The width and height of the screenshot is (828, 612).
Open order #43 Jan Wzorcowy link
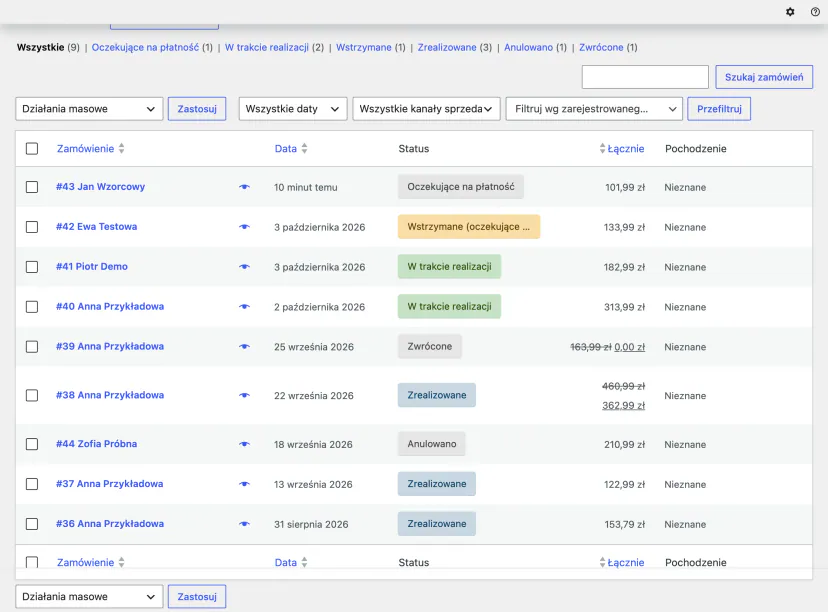click(100, 186)
